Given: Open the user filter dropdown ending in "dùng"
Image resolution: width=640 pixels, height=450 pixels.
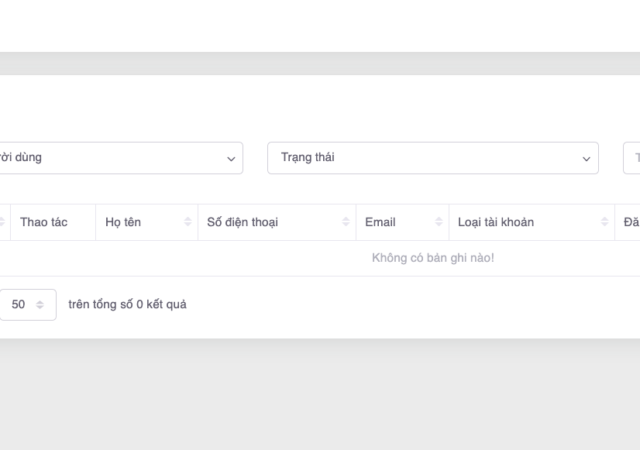Looking at the screenshot, I should (x=110, y=158).
